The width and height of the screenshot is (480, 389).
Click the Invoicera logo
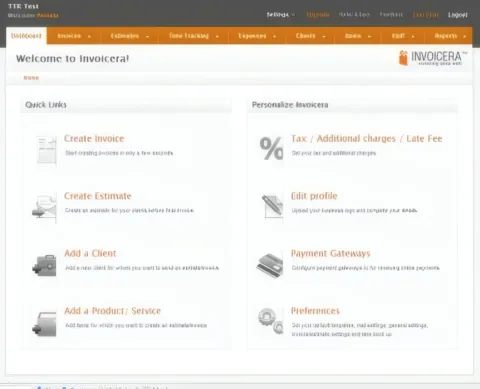coord(433,58)
